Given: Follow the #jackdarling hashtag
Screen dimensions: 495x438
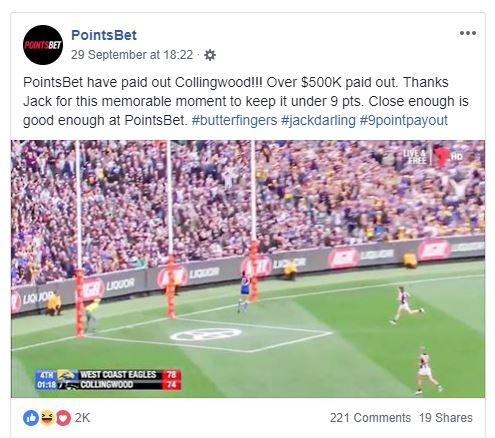Looking at the screenshot, I should pos(318,120).
